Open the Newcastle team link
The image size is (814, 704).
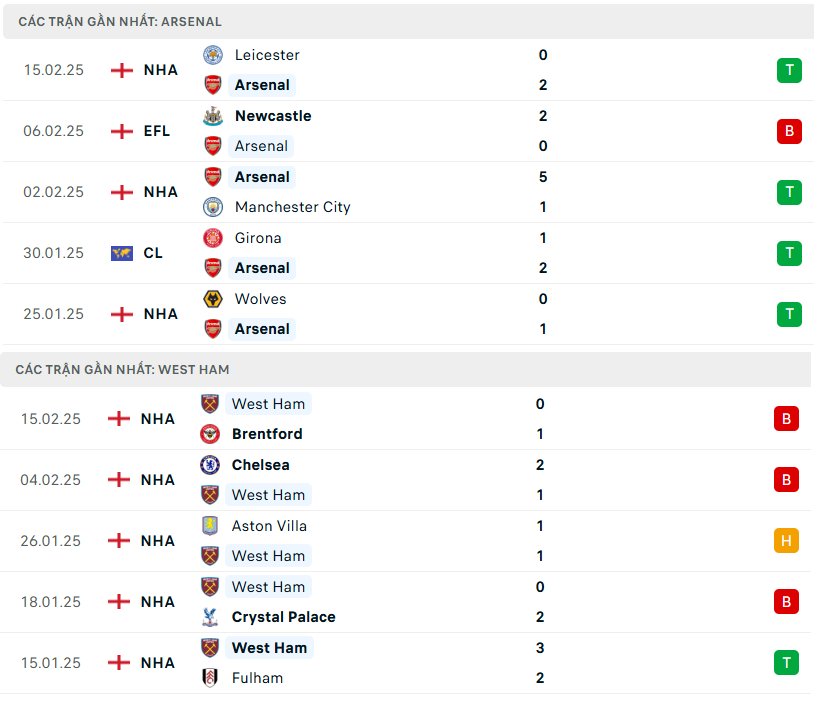273,116
